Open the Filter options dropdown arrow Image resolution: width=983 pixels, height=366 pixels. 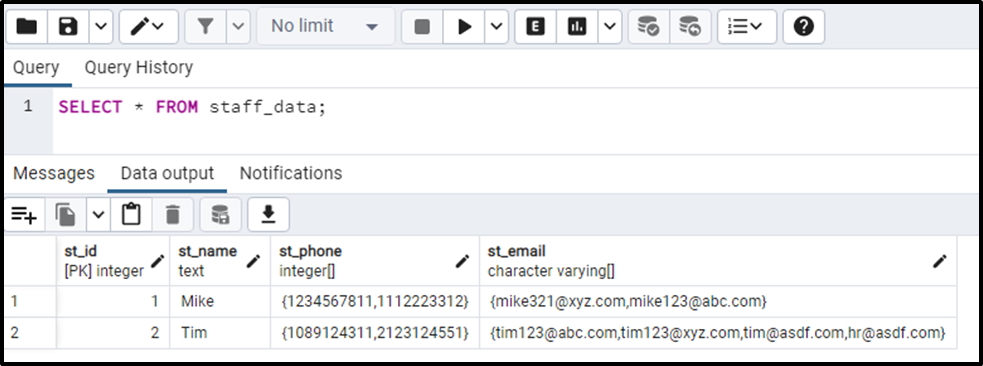click(238, 26)
